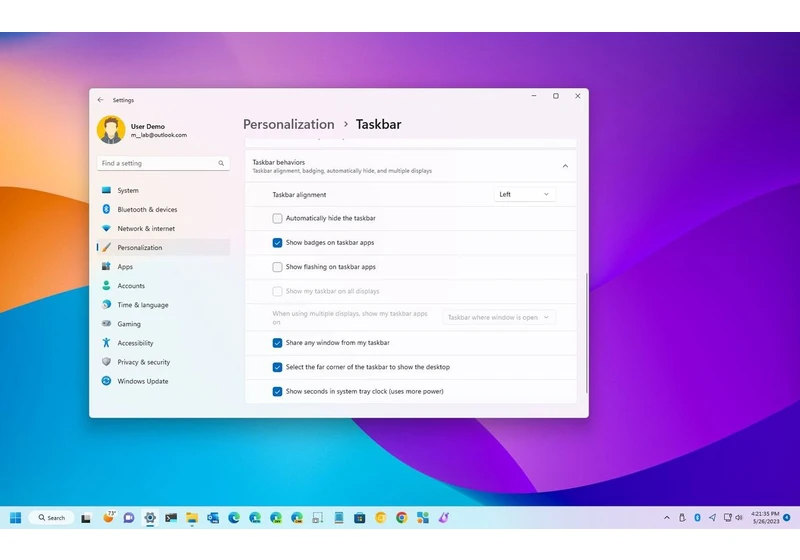Screen dimensions: 800x560
Task: Click the magnifier icon in Find a setting
Action: [221, 163]
